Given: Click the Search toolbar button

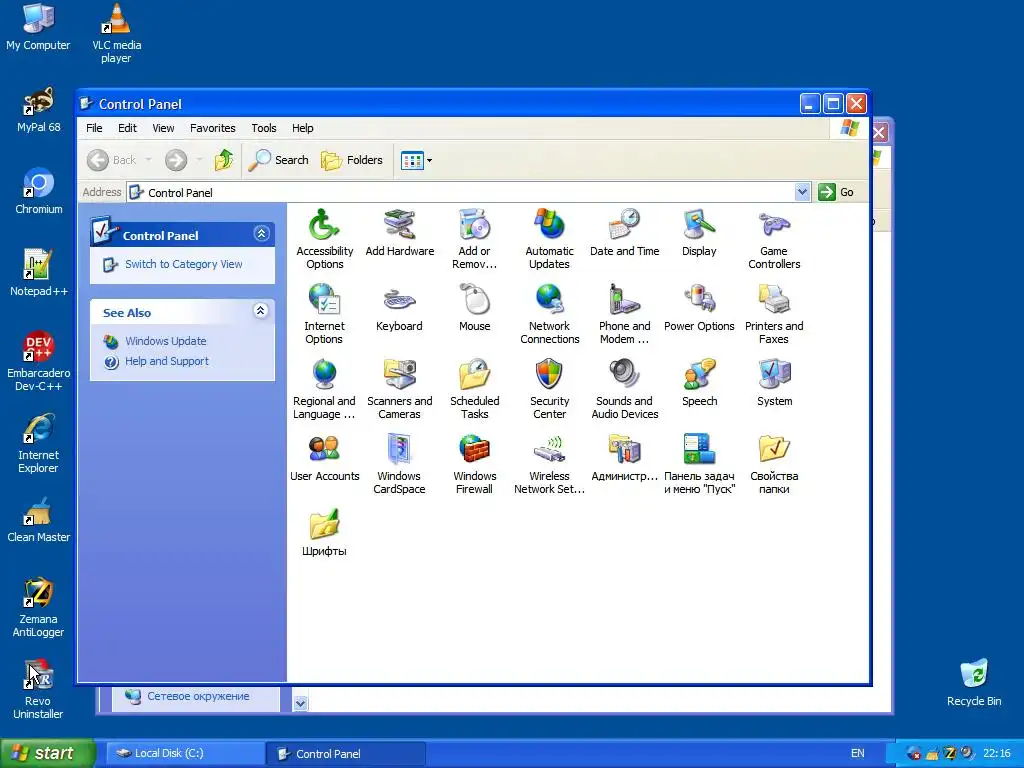Looking at the screenshot, I should point(279,160).
